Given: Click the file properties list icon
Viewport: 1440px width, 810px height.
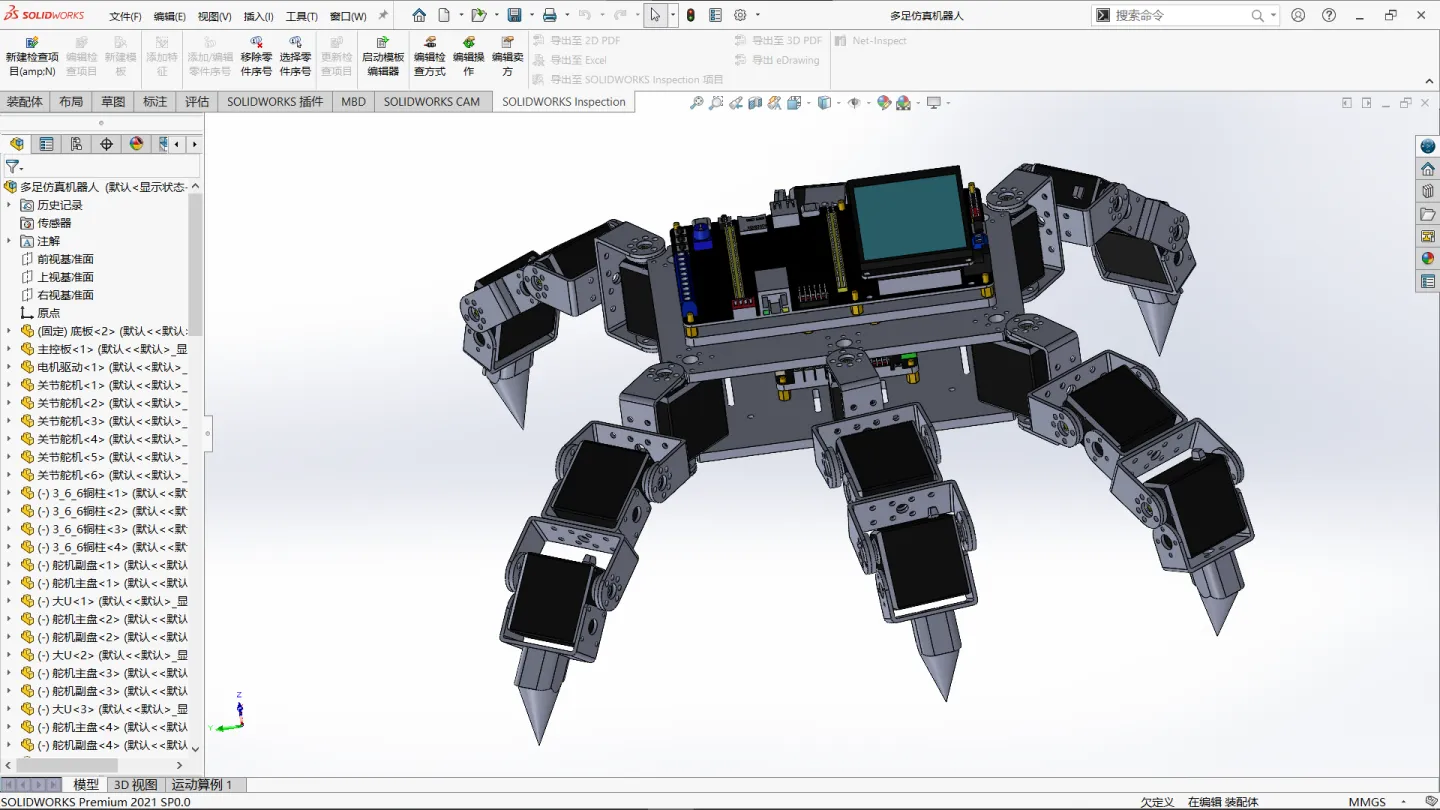Looking at the screenshot, I should point(716,15).
